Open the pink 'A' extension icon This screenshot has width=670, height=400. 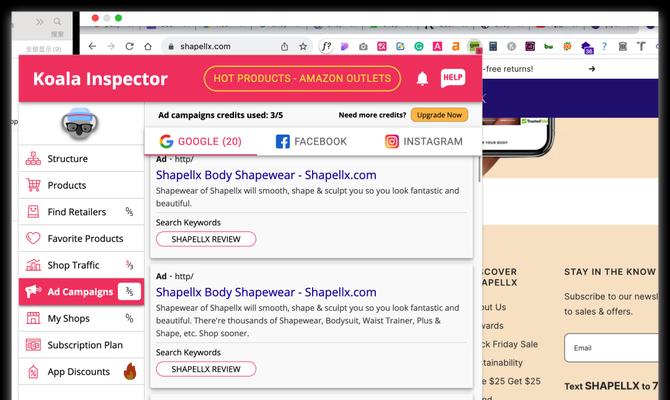pos(437,46)
